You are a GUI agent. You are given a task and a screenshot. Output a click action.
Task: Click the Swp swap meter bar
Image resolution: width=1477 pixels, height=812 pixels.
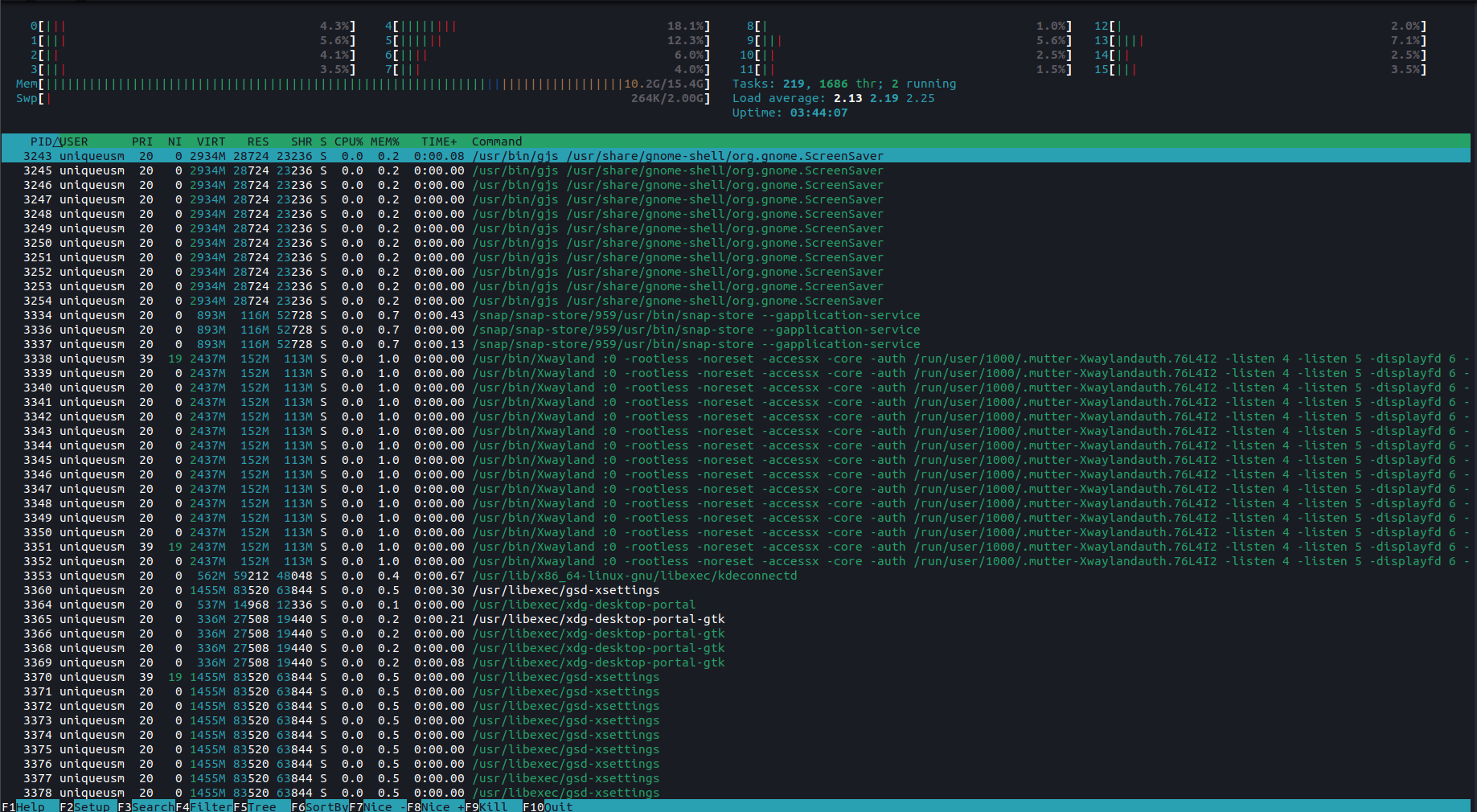click(x=363, y=98)
